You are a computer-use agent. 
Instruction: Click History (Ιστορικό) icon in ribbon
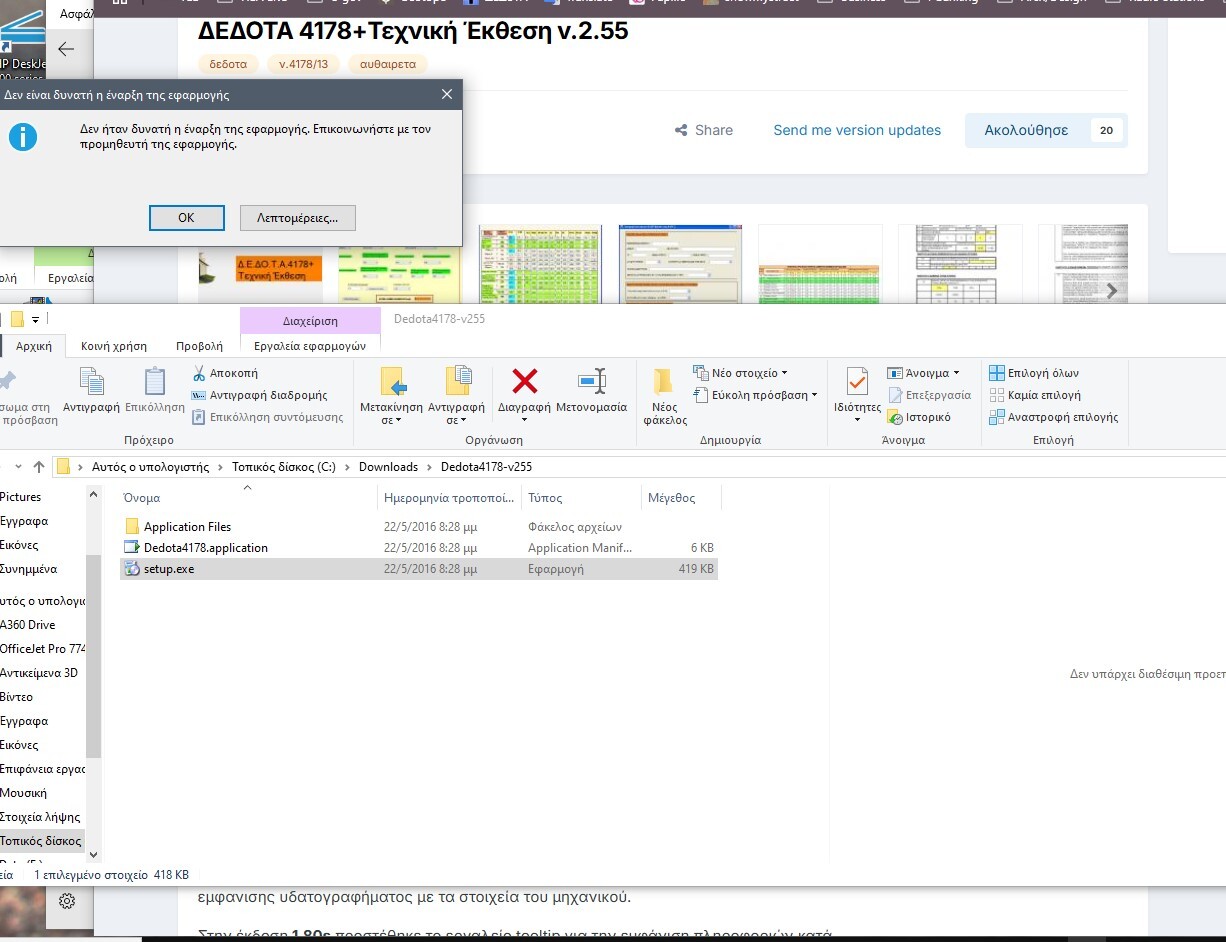[894, 417]
